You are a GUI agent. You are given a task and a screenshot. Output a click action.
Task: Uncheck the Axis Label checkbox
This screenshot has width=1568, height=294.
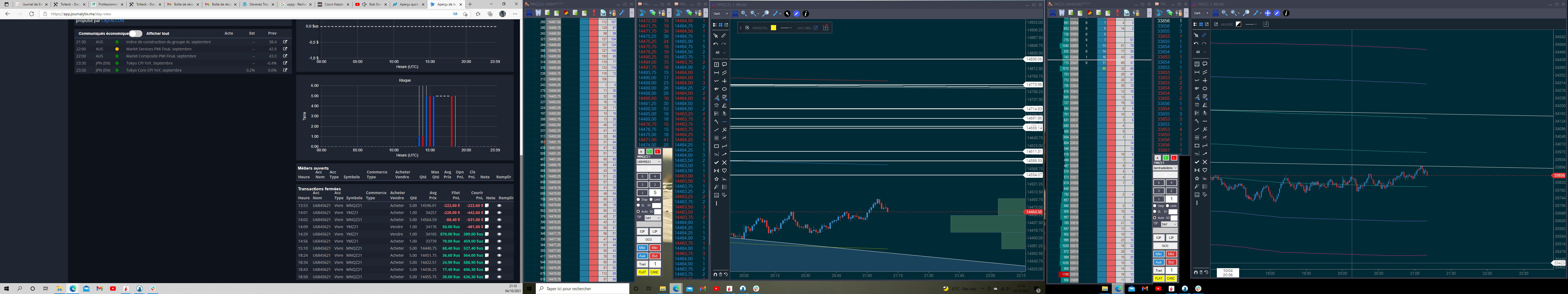point(816,27)
